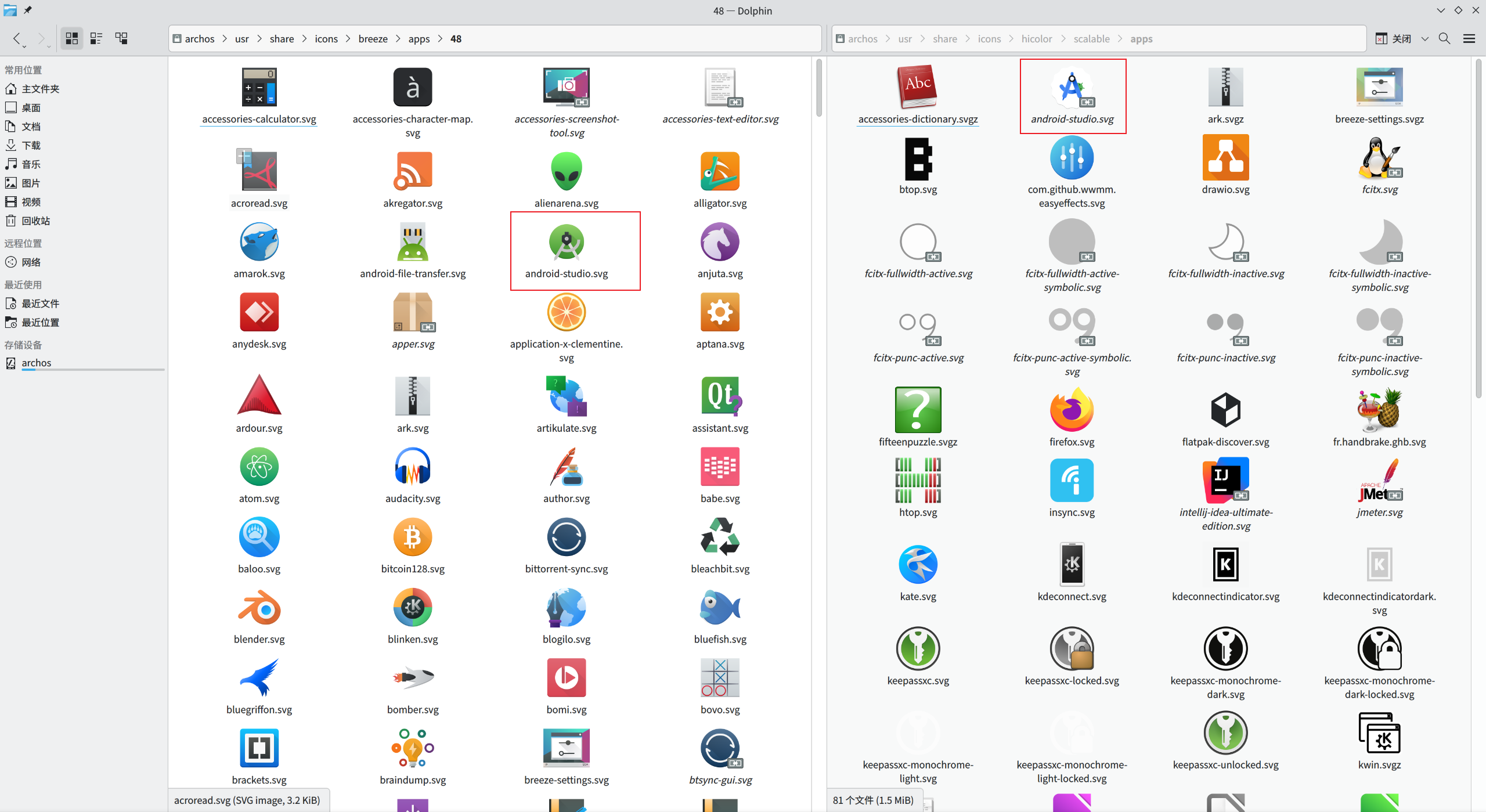Open the search magnifier icon
Viewport: 1486px width, 812px height.
click(1444, 39)
